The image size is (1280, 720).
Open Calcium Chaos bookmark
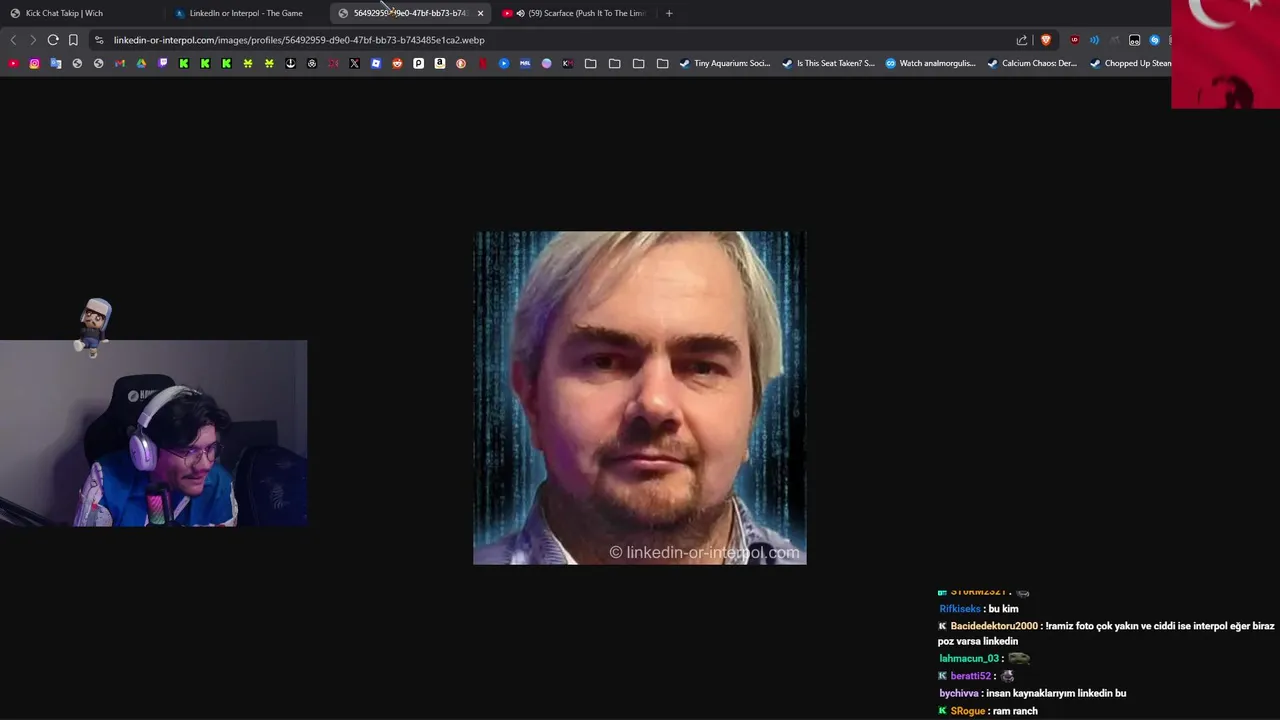coord(1033,63)
